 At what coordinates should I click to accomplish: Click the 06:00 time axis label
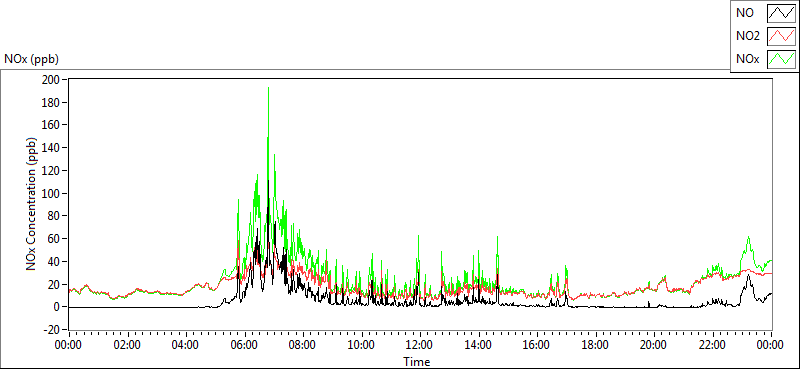[244, 344]
